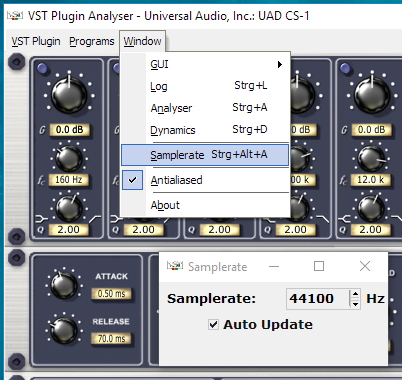Click the 0.50 ms attack value
The height and width of the screenshot is (380, 402).
[x=111, y=294]
